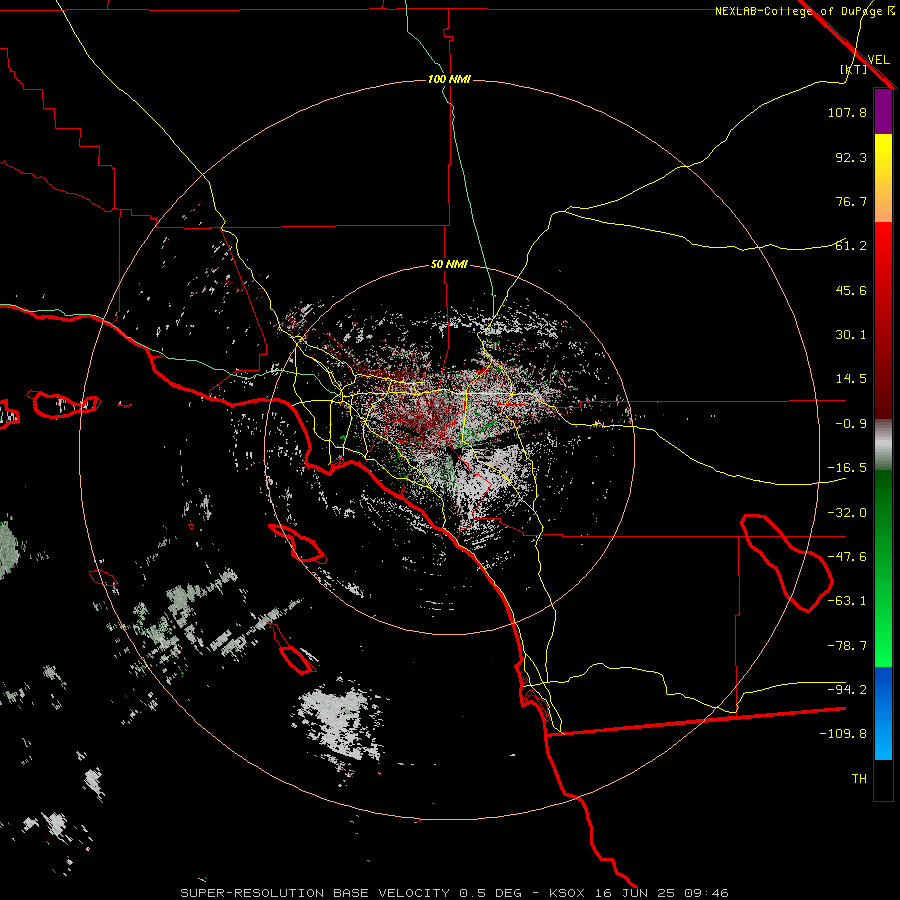Click the [KT] units label
Viewport: 900px width, 900px height.
[x=854, y=69]
